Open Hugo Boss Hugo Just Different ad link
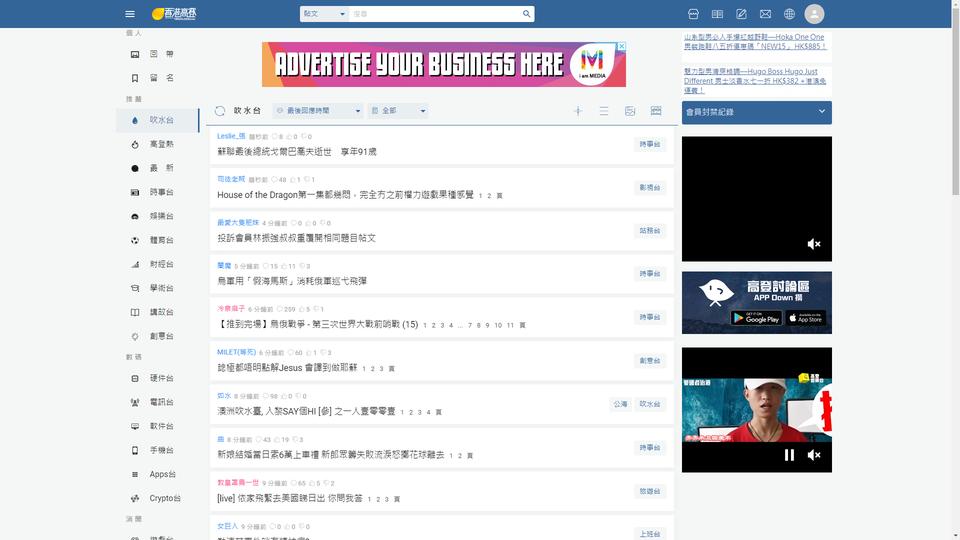This screenshot has width=960, height=540. (756, 81)
